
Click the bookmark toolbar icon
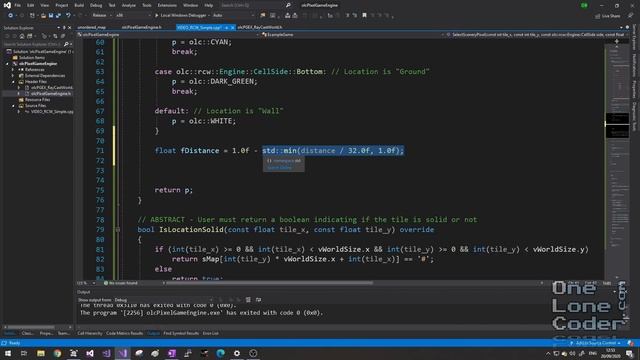pos(364,16)
